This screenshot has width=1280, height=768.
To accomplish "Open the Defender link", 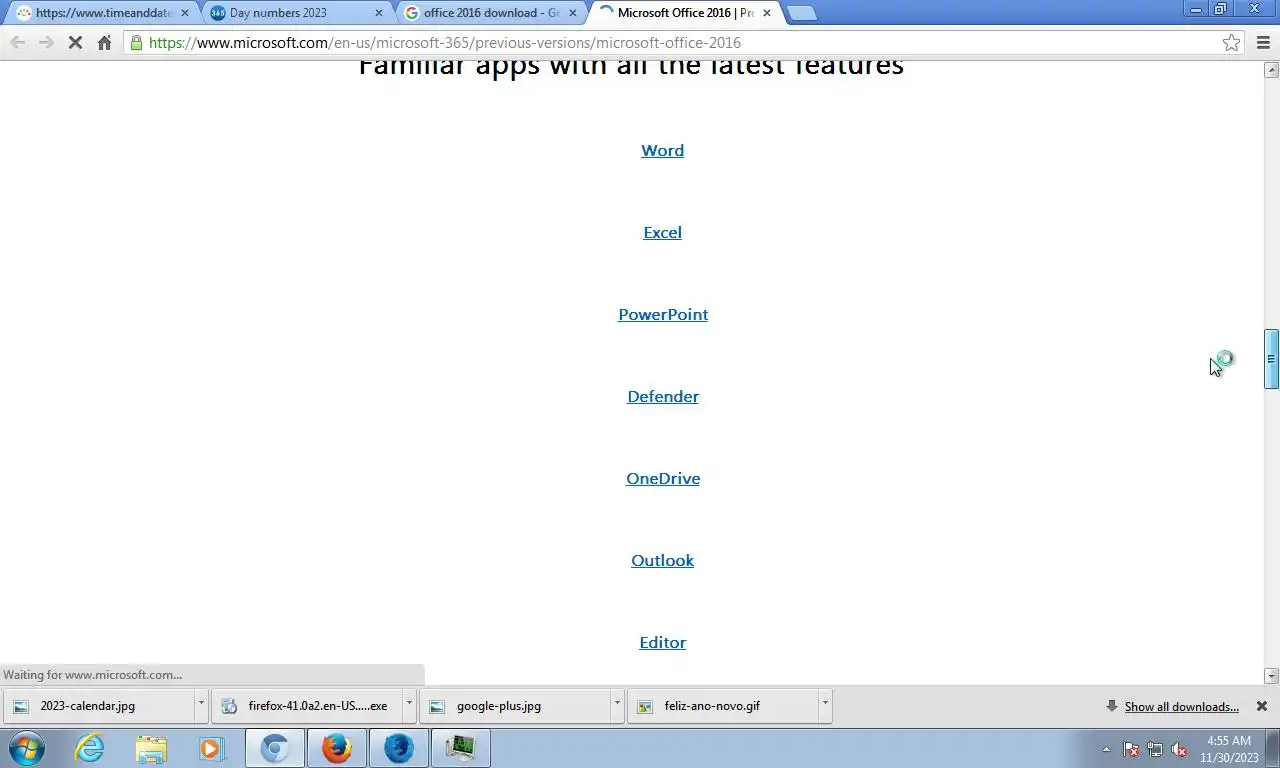I will [663, 396].
